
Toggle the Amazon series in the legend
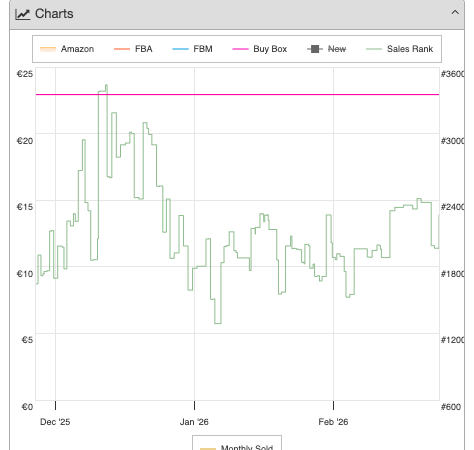pyautogui.click(x=67, y=49)
